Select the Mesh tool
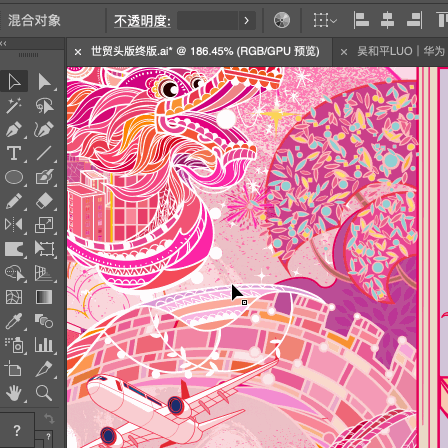The height and width of the screenshot is (448, 448). click(14, 297)
